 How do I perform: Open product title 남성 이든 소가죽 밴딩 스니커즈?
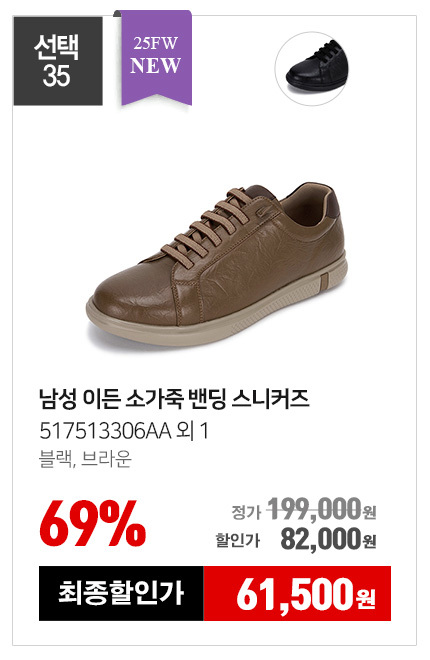174,399
